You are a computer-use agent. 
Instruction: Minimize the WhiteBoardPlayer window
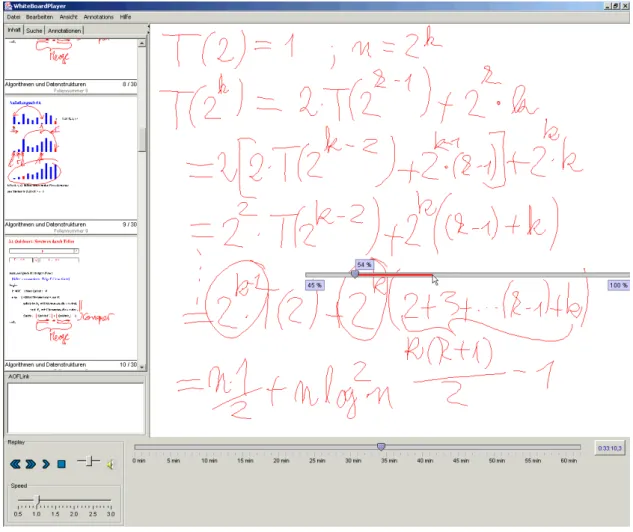coord(608,6)
